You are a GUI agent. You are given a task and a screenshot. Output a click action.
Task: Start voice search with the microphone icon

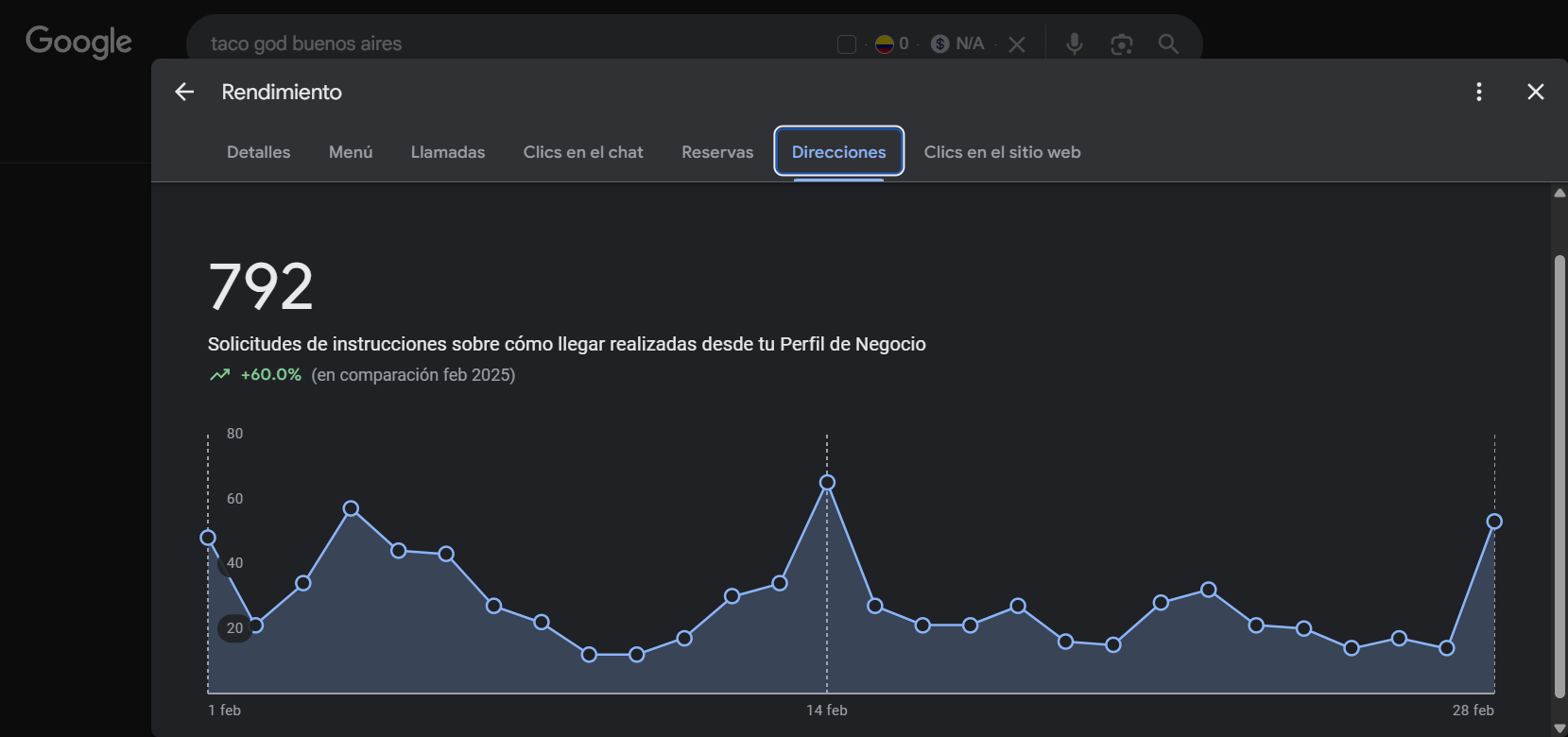[x=1075, y=43]
